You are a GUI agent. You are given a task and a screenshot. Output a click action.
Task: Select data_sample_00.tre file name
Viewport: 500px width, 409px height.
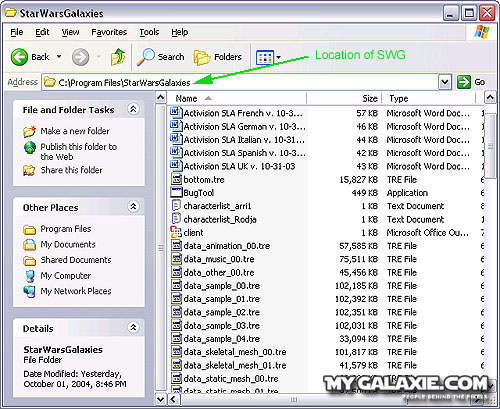[222, 286]
